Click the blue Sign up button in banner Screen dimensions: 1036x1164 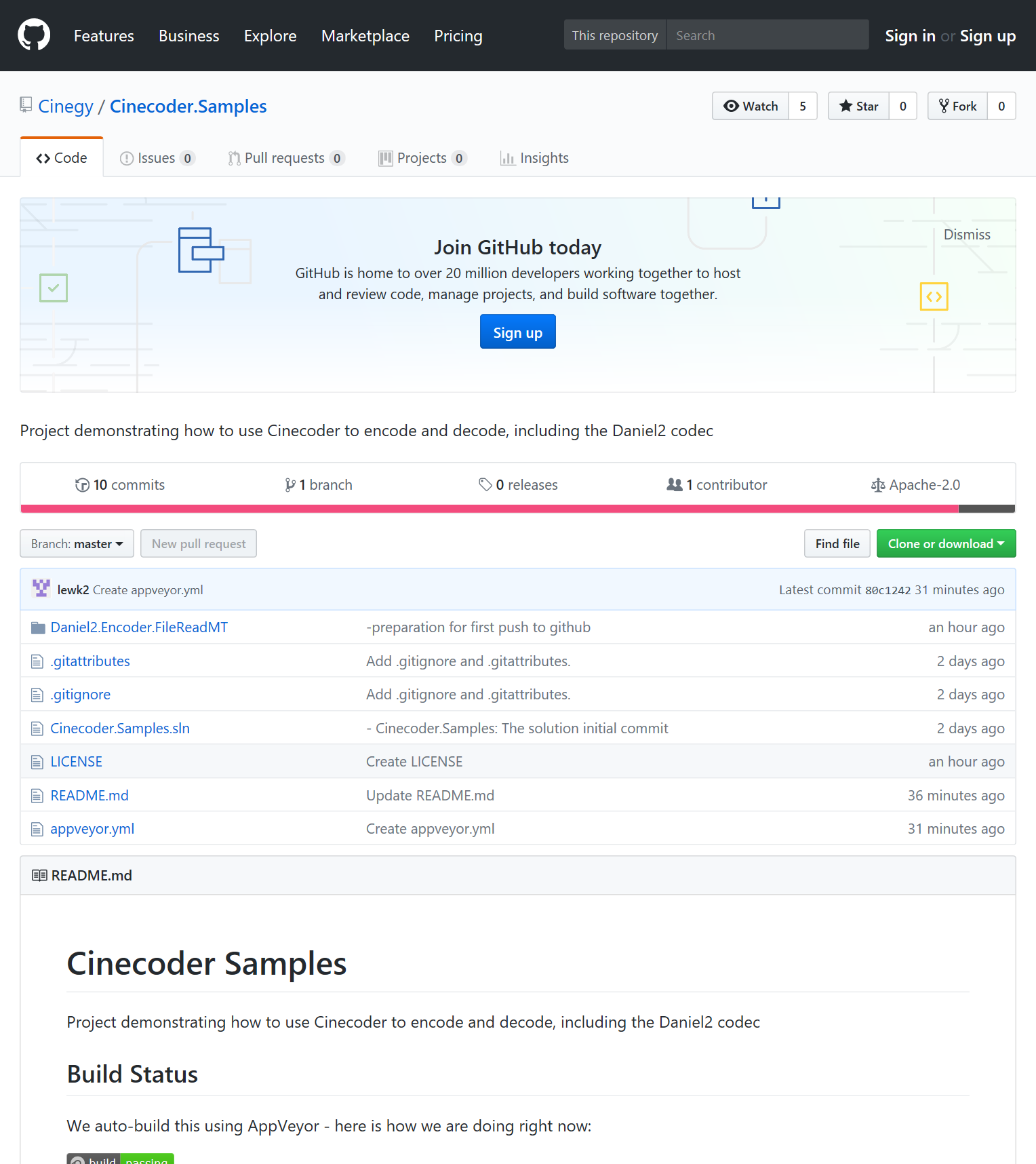coord(518,332)
